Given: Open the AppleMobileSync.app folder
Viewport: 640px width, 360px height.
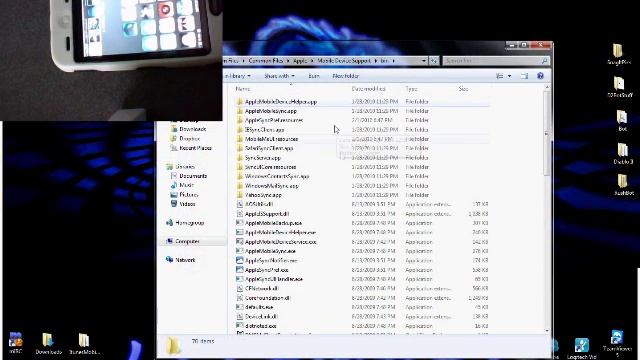Looking at the screenshot, I should coord(271,111).
